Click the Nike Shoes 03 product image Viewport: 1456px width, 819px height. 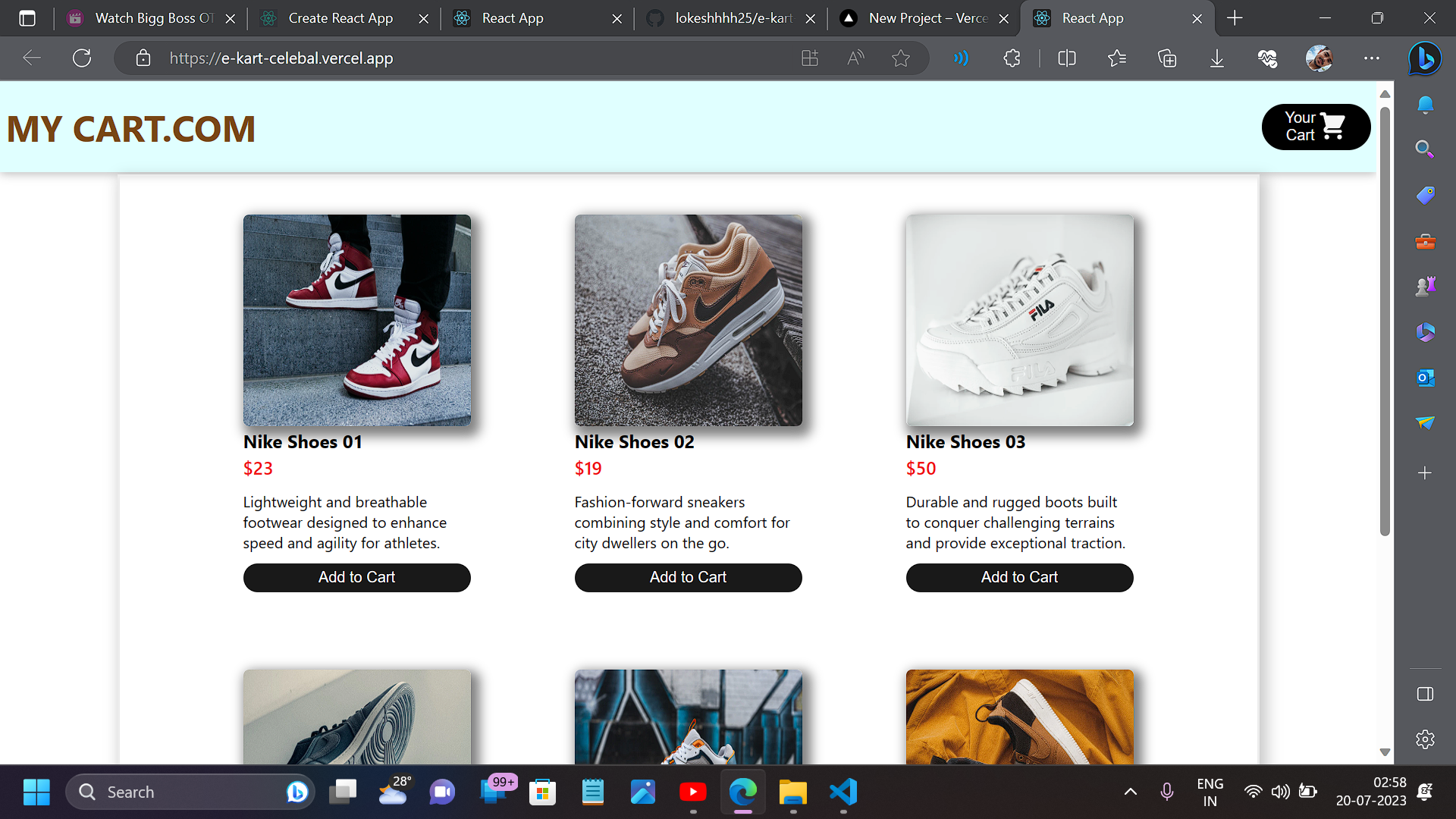click(1019, 320)
